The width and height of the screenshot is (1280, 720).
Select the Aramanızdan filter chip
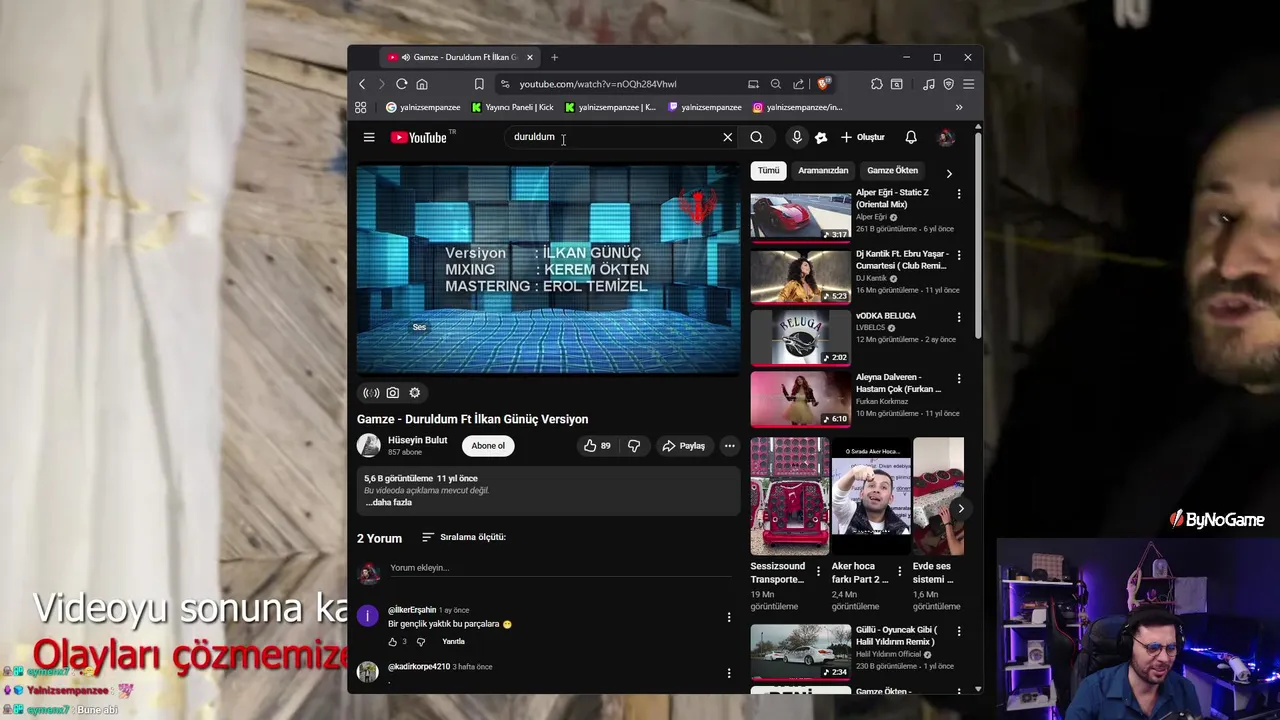[823, 170]
